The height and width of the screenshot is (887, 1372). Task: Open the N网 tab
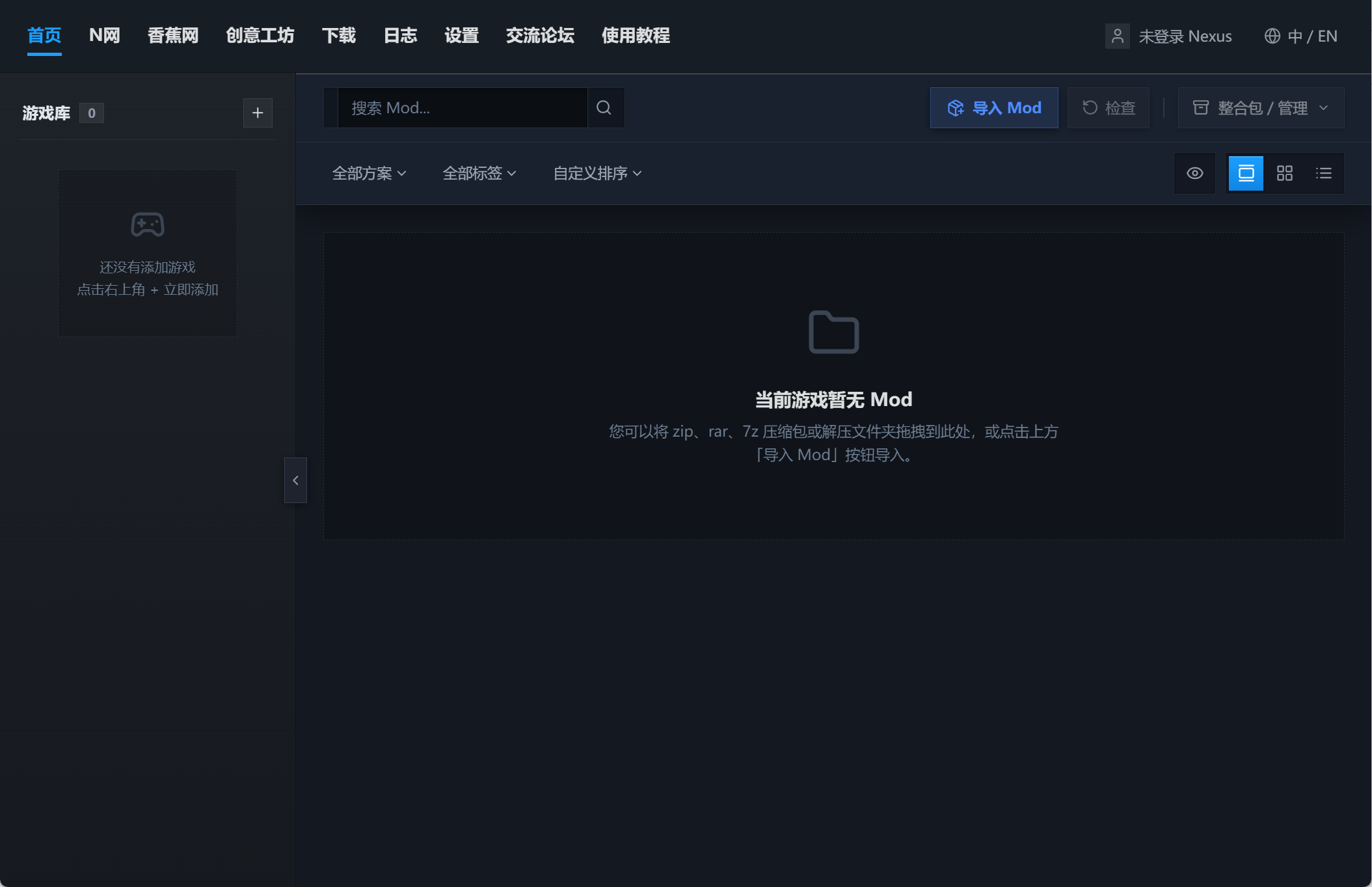point(105,36)
